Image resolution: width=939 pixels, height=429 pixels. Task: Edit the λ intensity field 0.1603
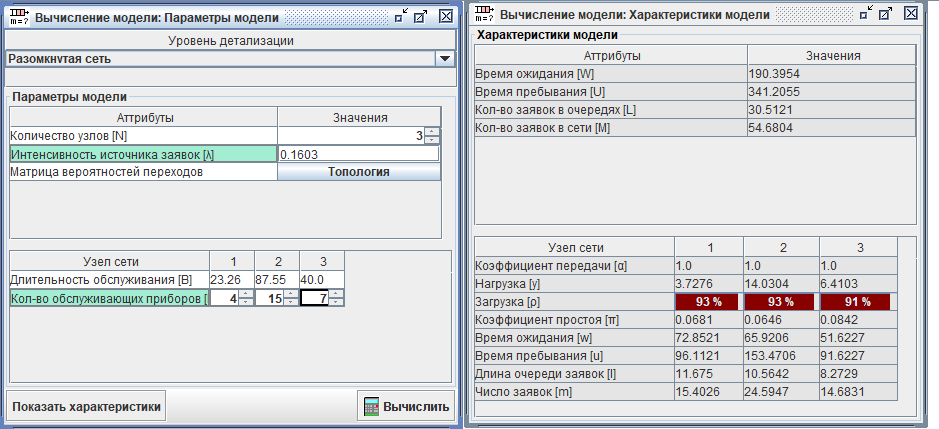click(359, 154)
